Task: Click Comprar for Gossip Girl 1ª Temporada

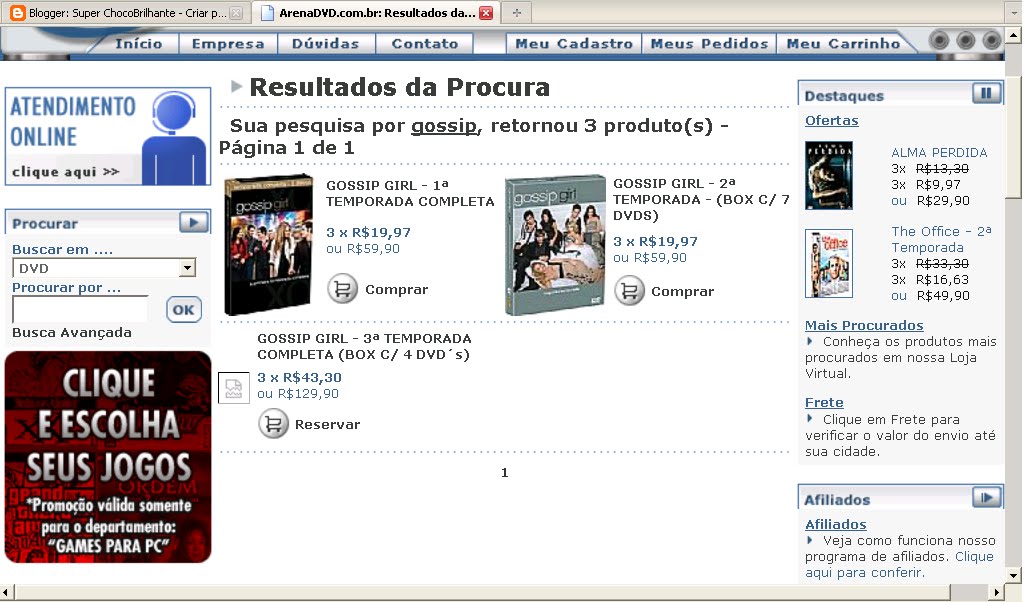Action: [x=396, y=289]
